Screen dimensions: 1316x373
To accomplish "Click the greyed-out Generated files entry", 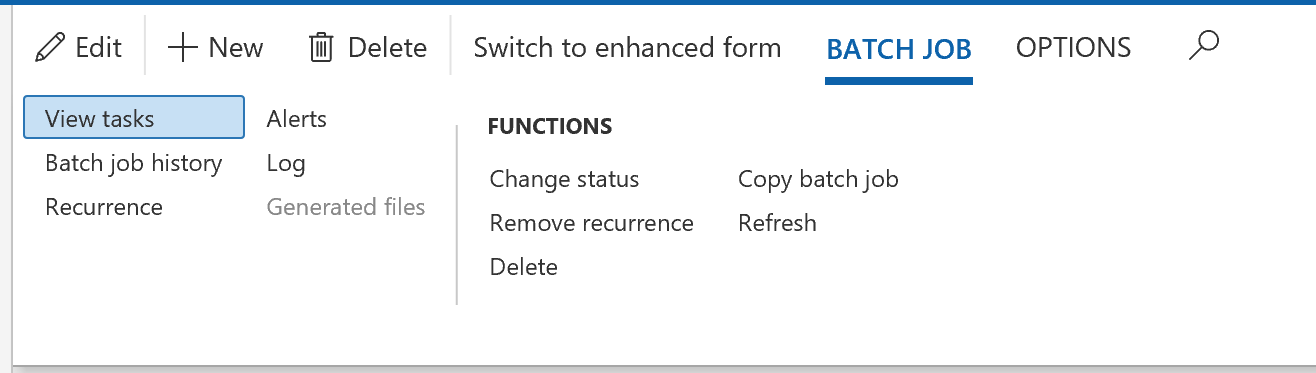I will [x=346, y=207].
